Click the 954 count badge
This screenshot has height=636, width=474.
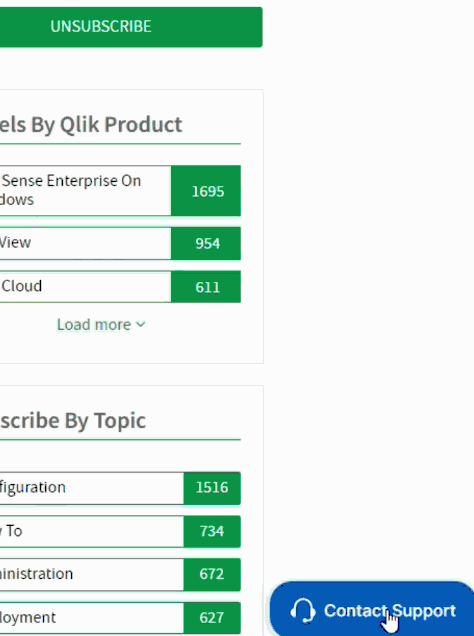[206, 243]
